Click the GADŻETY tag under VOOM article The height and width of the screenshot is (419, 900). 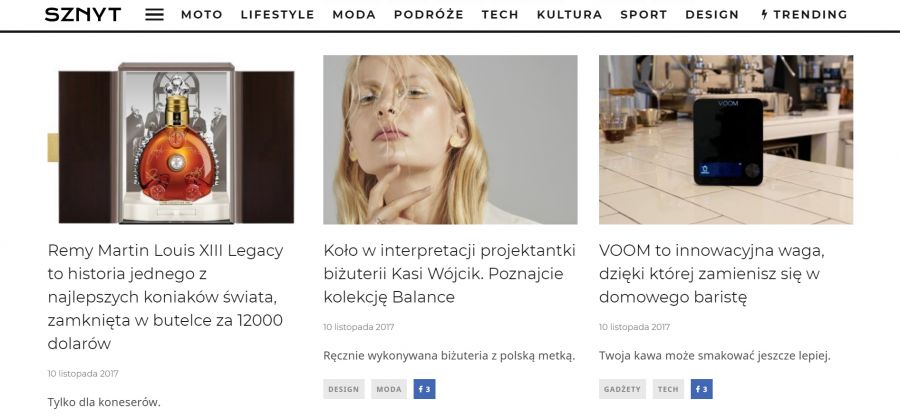tap(622, 389)
